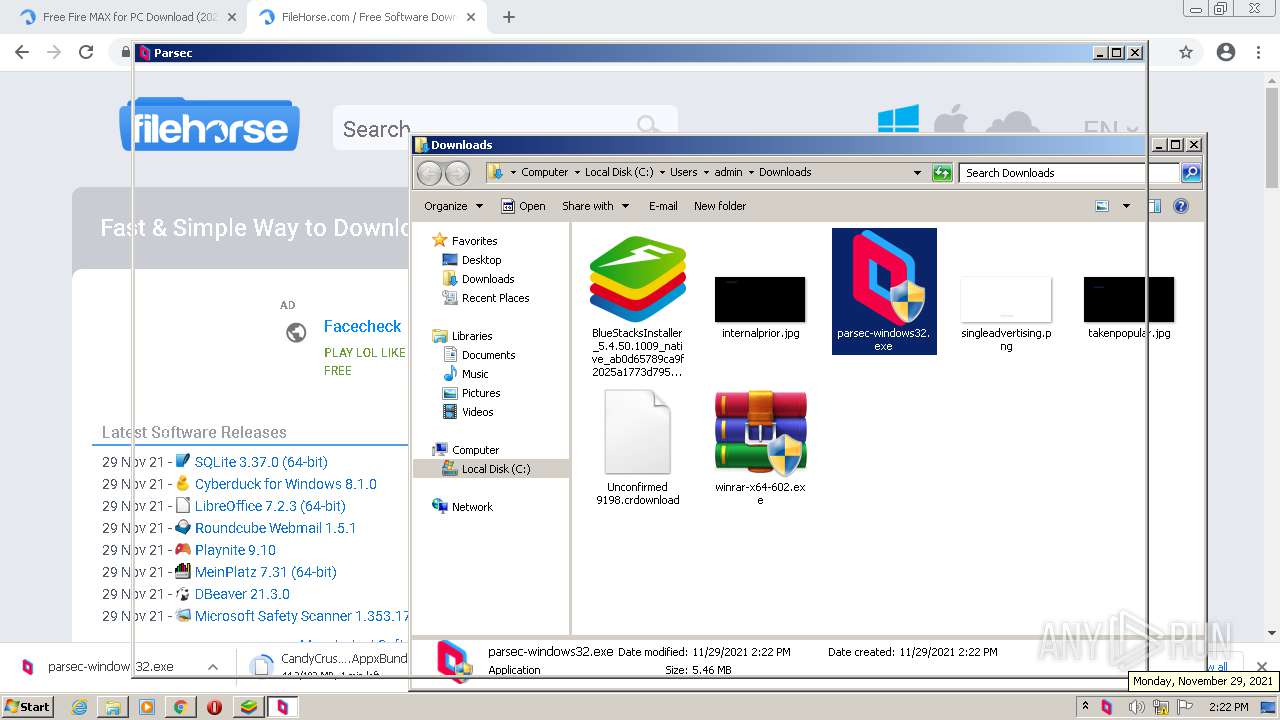This screenshot has height=720, width=1280.
Task: Open the dropdown arrow after Computer breadcrumb
Action: click(x=577, y=172)
